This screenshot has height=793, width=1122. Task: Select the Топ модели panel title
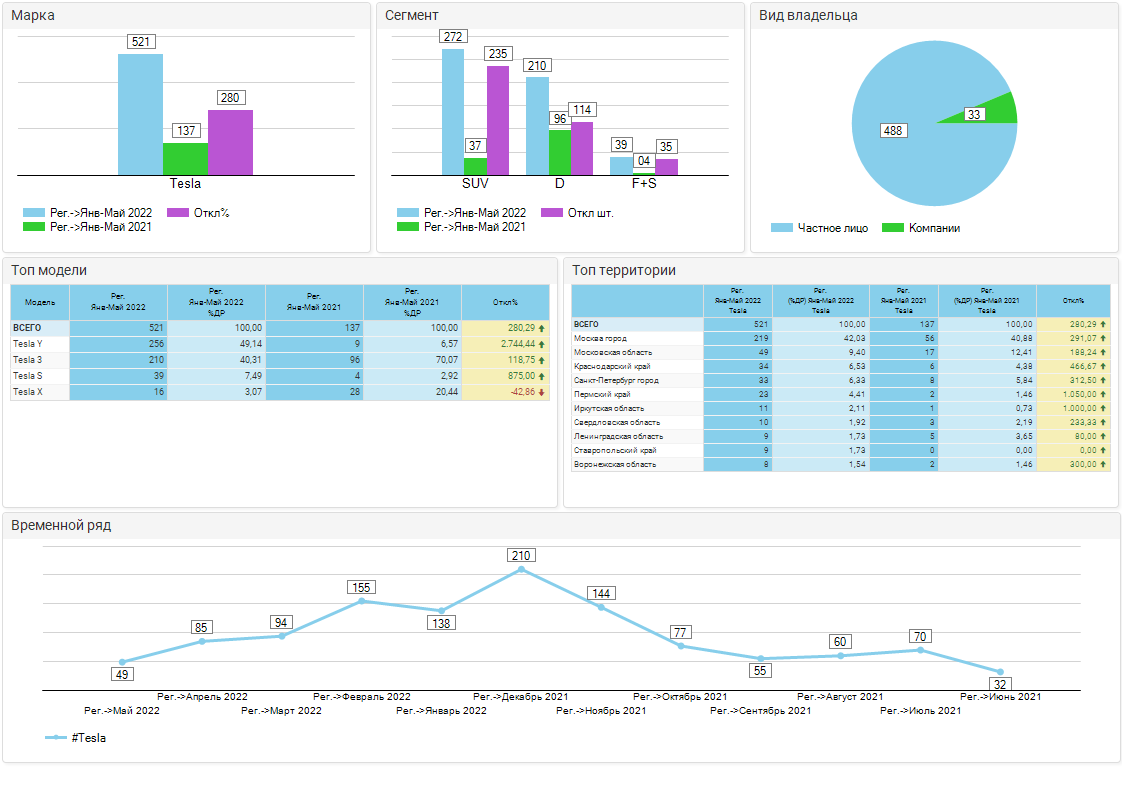click(x=49, y=270)
